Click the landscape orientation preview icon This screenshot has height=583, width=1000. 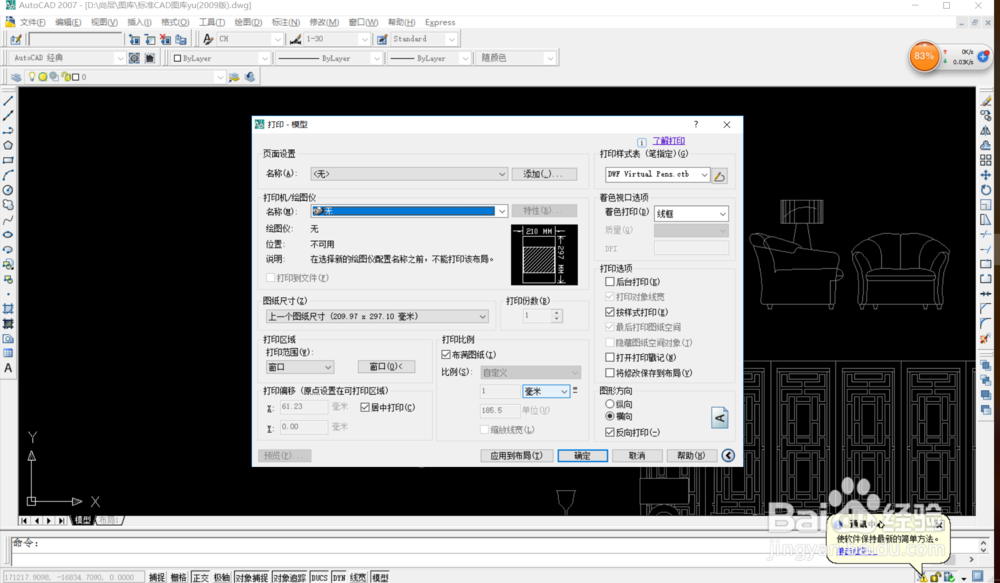tap(719, 418)
